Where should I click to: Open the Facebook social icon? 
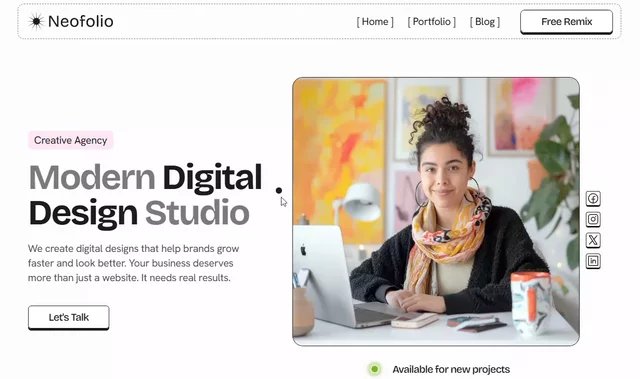[x=593, y=199]
